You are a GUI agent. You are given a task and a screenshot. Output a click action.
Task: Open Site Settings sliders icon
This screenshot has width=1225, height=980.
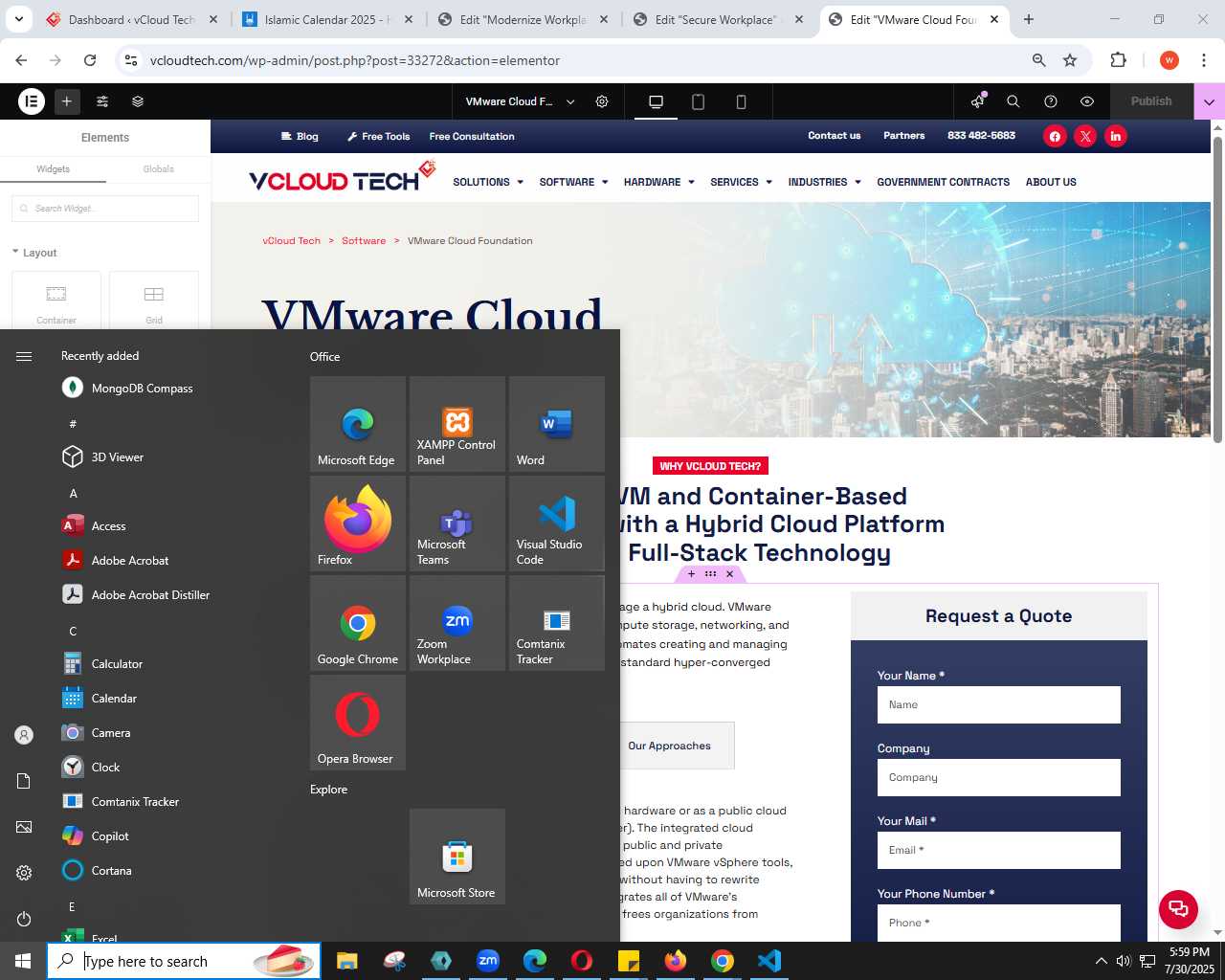click(102, 100)
